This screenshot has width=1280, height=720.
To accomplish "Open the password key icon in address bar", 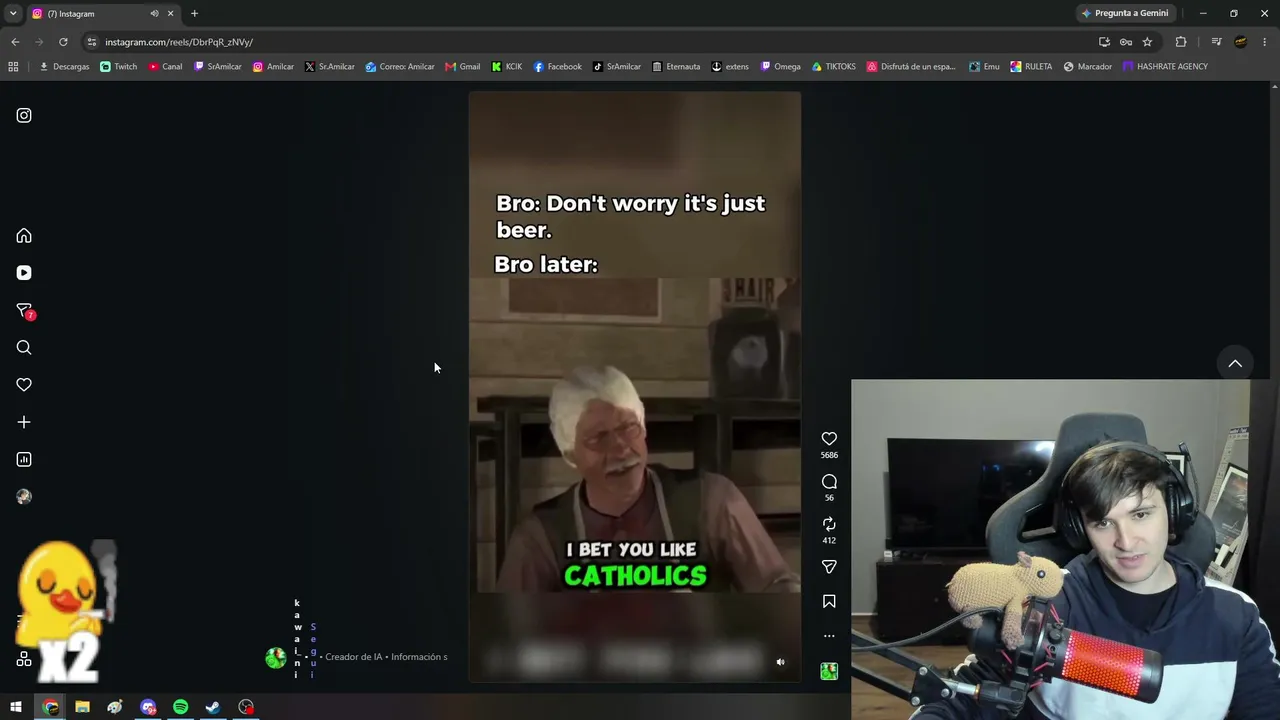I will point(1126,42).
